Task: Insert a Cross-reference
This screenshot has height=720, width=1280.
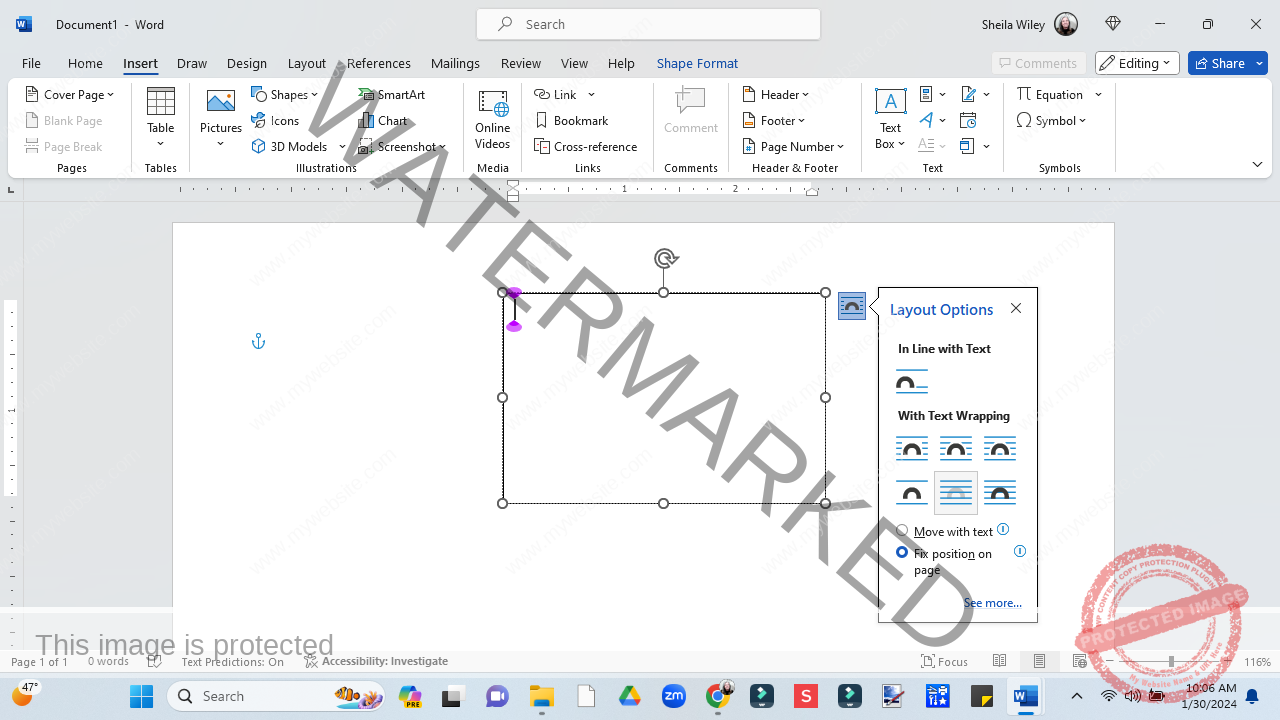Action: [x=586, y=146]
